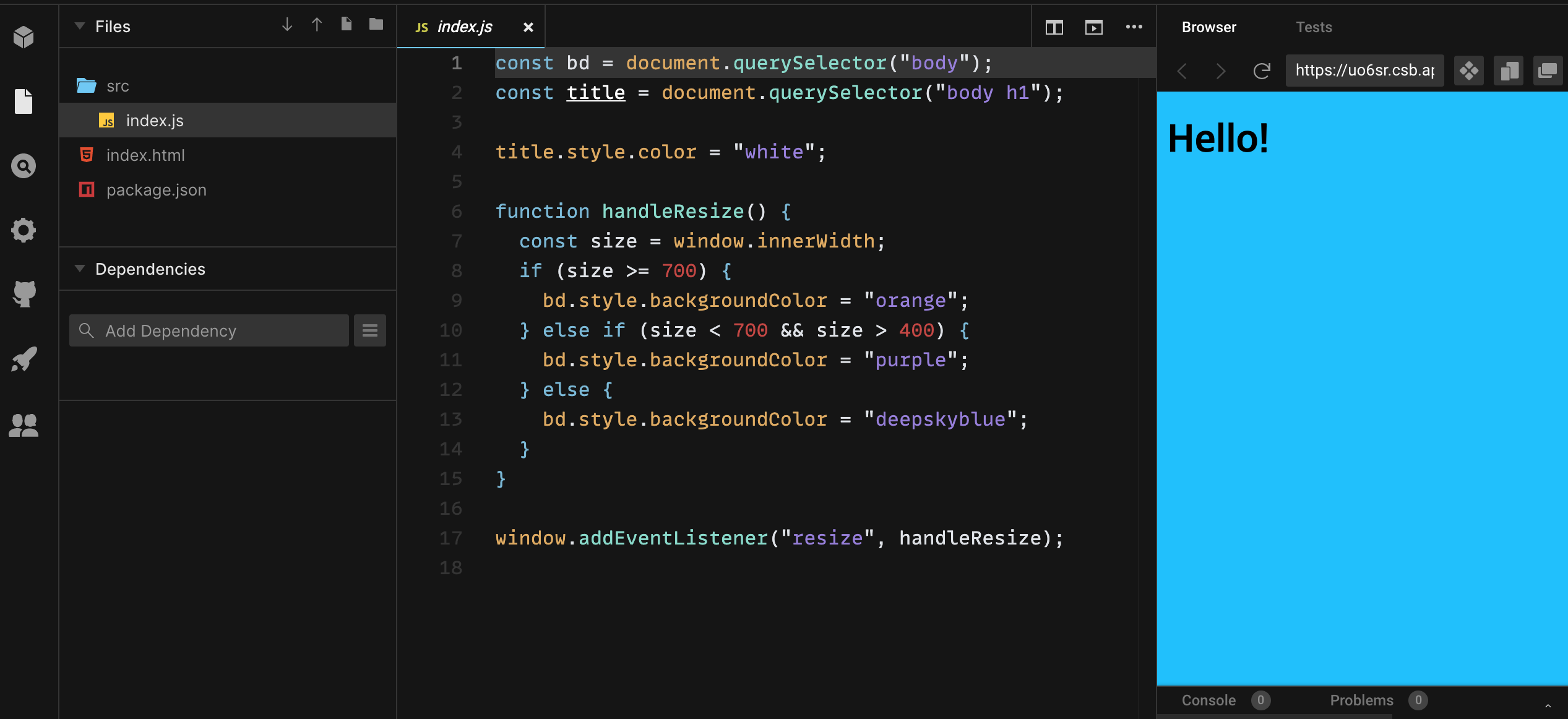Viewport: 1568px width, 719px height.
Task: Open the Problems tab
Action: pos(1361,700)
